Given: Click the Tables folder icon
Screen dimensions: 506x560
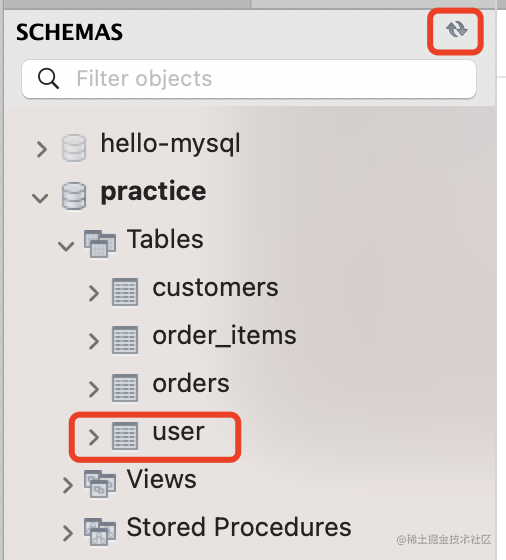Looking at the screenshot, I should [x=100, y=244].
